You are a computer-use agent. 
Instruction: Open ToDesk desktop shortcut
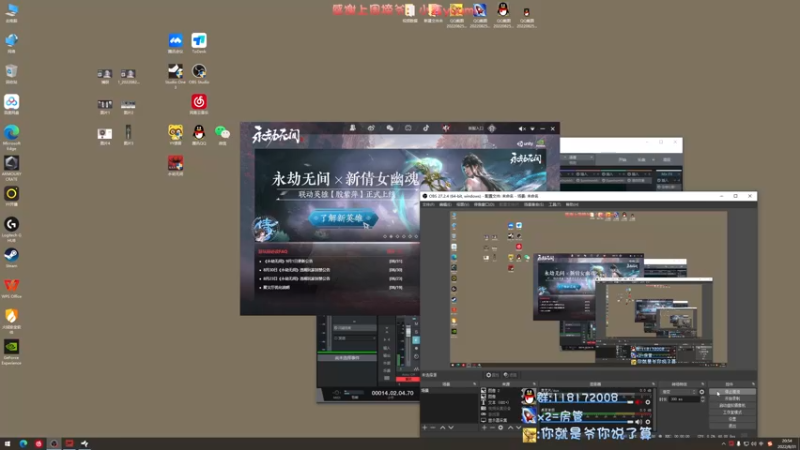(199, 43)
